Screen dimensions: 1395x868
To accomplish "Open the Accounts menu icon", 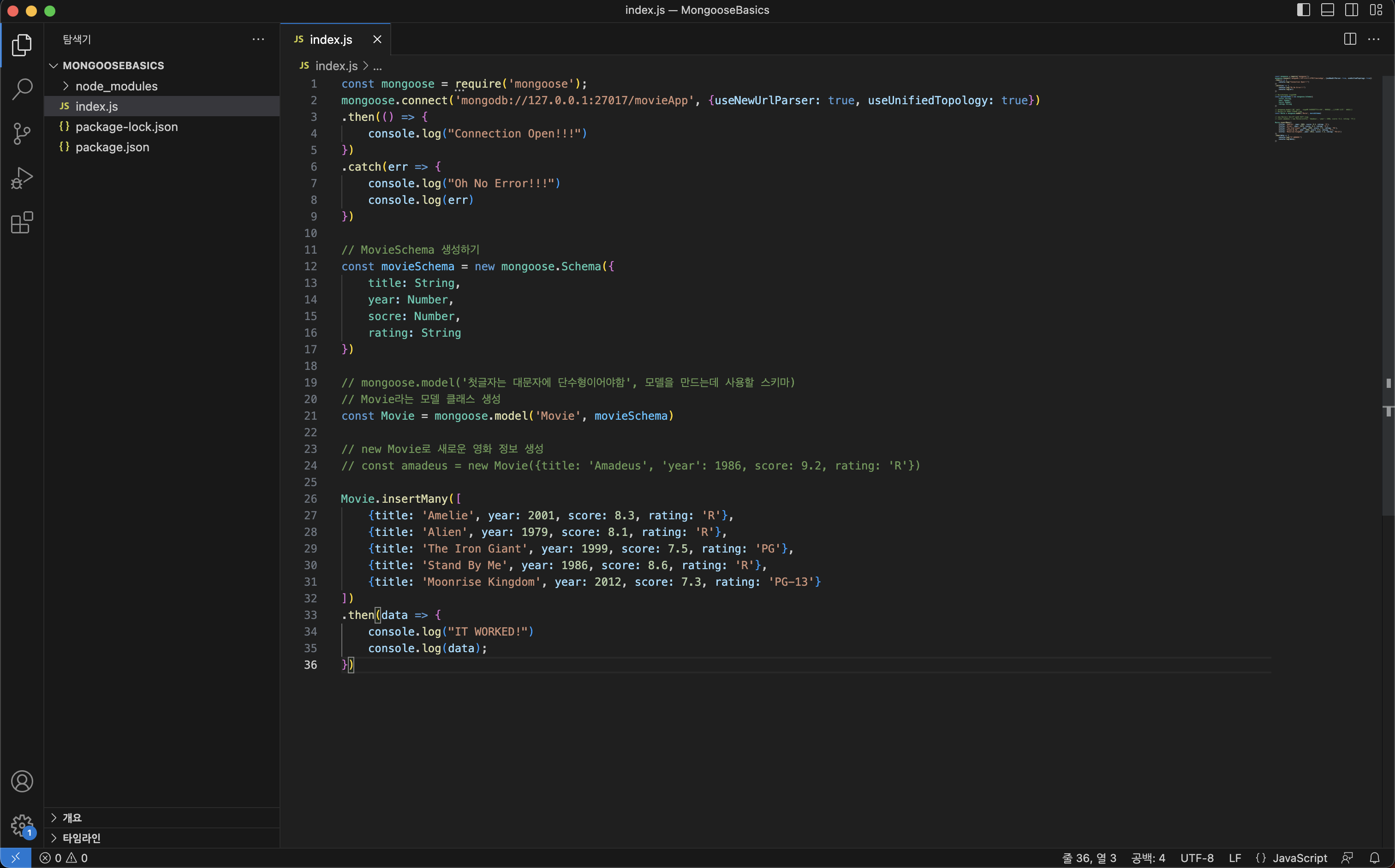I will [x=22, y=781].
